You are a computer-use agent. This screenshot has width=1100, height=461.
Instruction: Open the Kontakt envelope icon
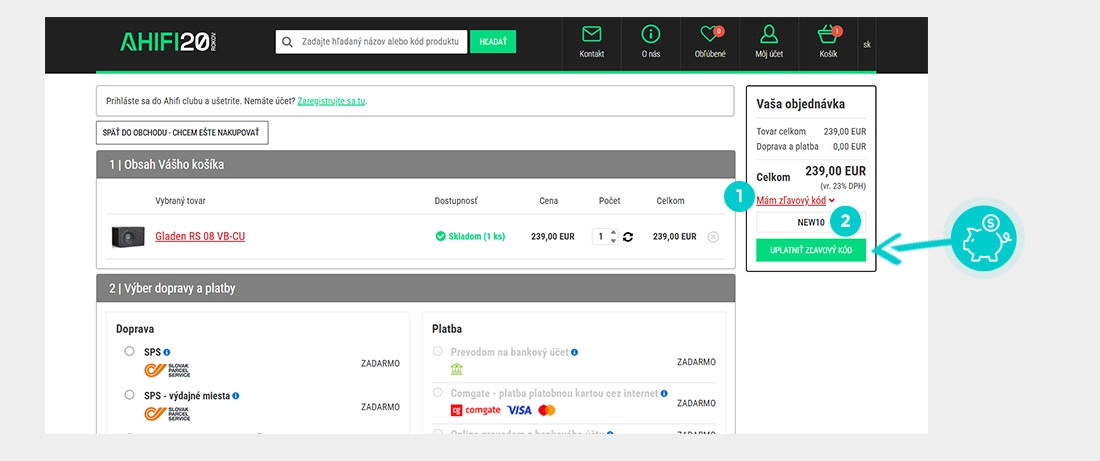tap(591, 34)
